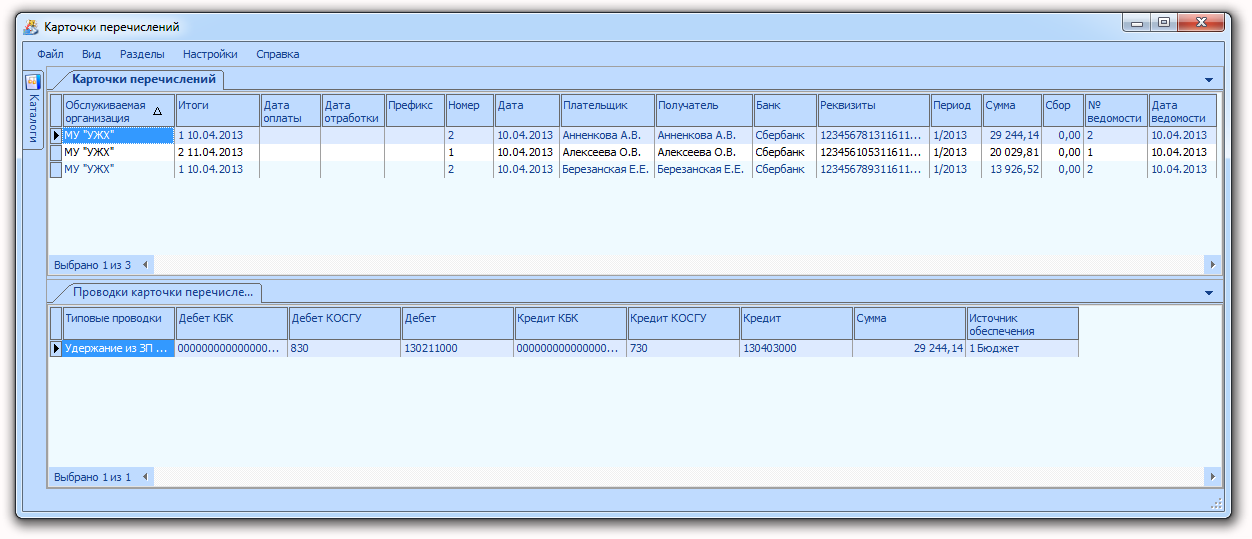Click the Выбрано 1 из 1 status text
This screenshot has width=1252, height=539.
92,478
